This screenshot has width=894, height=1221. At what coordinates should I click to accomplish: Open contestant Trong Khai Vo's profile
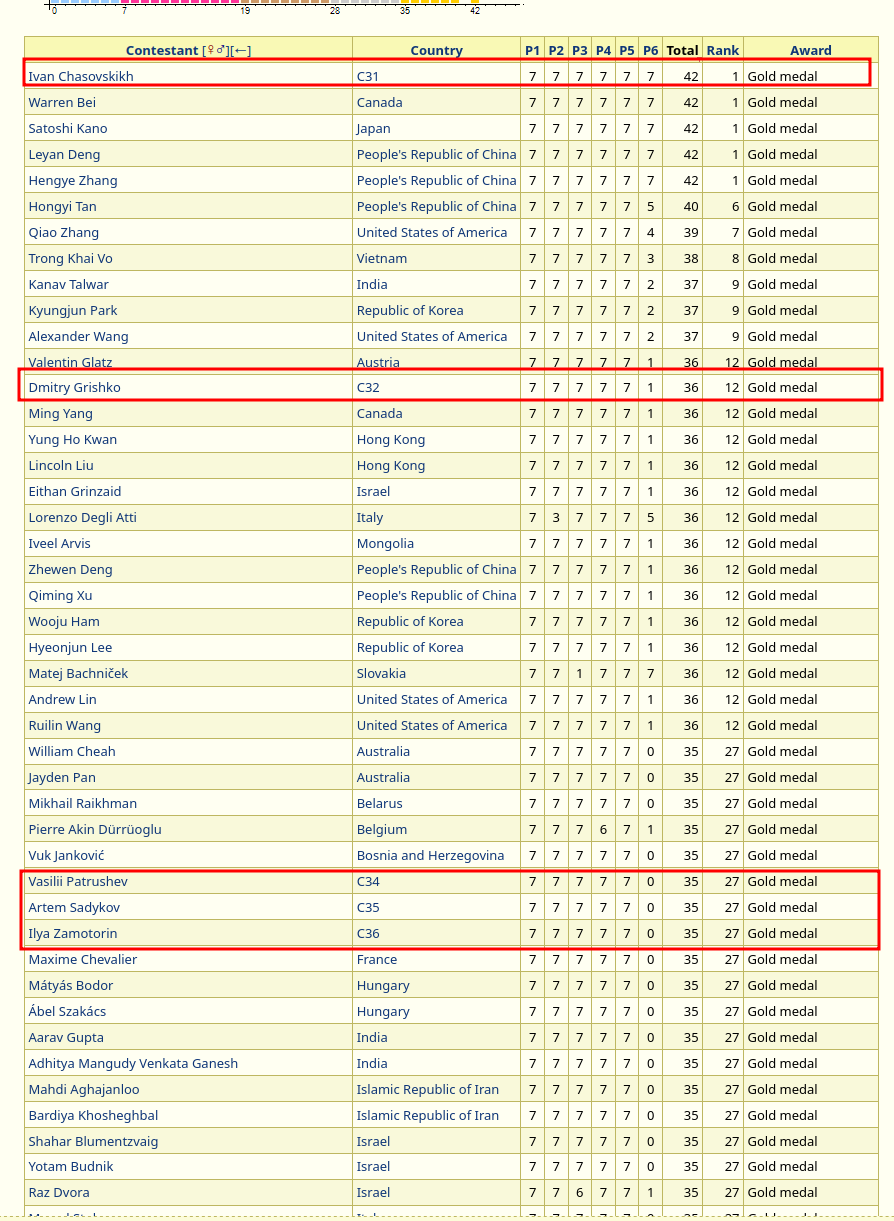(70, 258)
